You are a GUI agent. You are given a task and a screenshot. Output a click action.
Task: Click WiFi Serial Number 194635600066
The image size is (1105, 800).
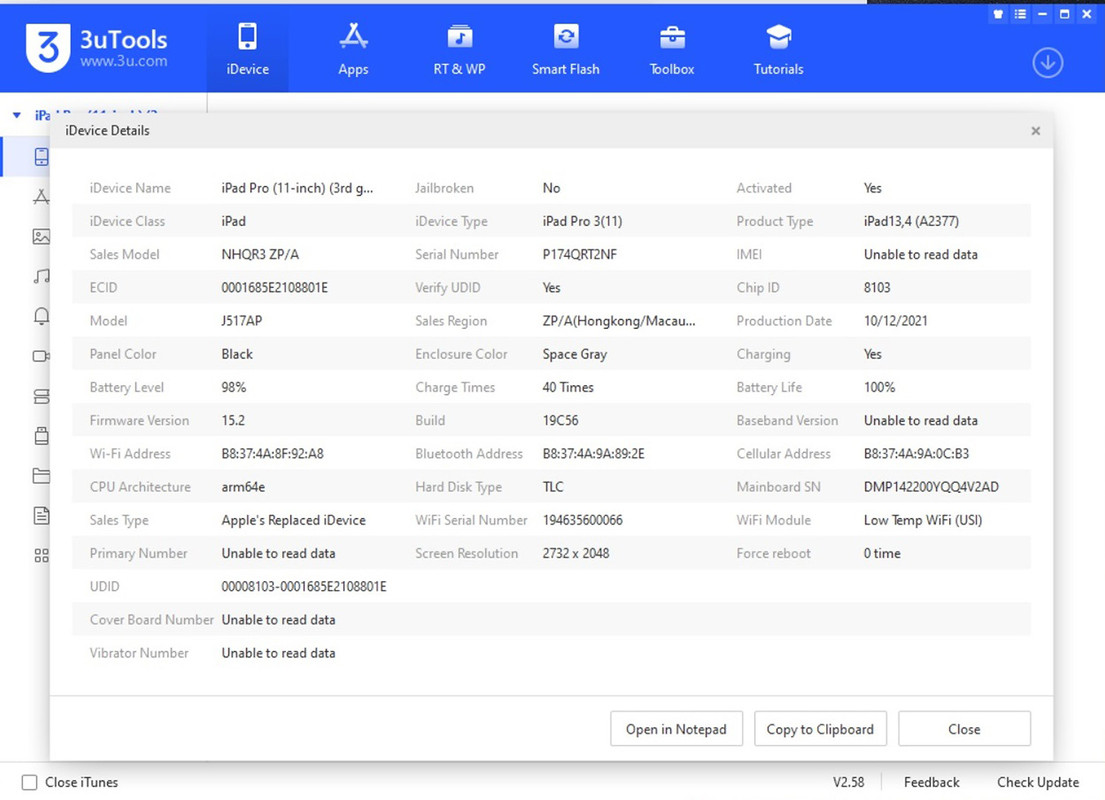(582, 520)
